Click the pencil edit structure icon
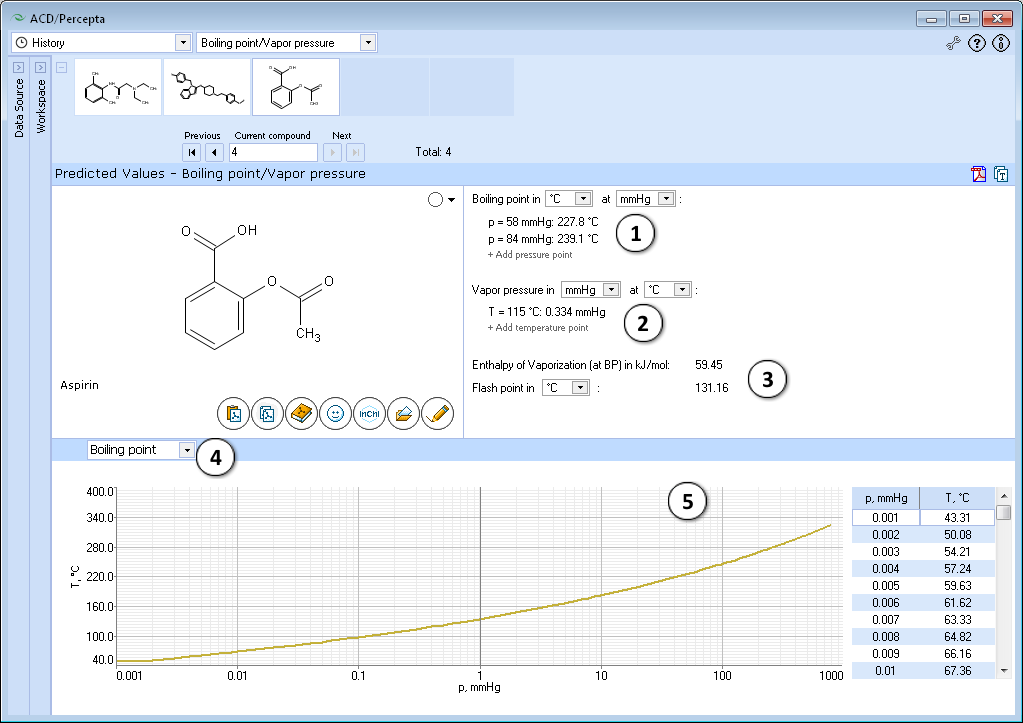Image resolution: width=1023 pixels, height=723 pixels. (438, 414)
